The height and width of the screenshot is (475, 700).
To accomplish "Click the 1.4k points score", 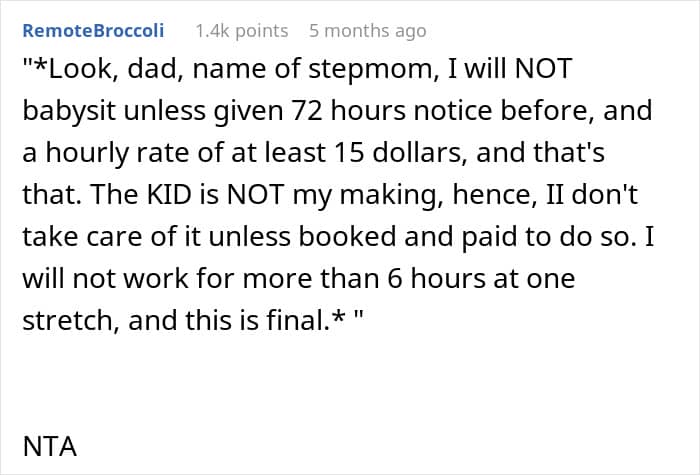I will click(242, 31).
